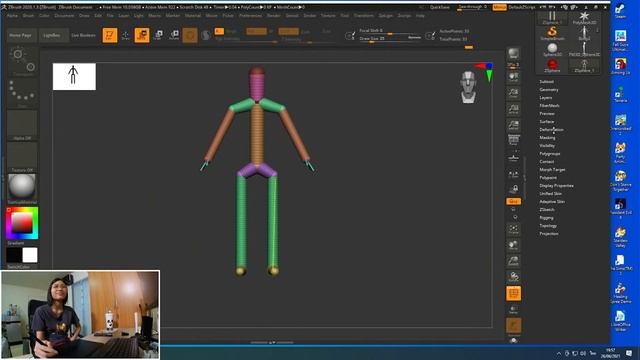
Task: Click the Zoom3D icon on right shelf
Action: (513, 261)
